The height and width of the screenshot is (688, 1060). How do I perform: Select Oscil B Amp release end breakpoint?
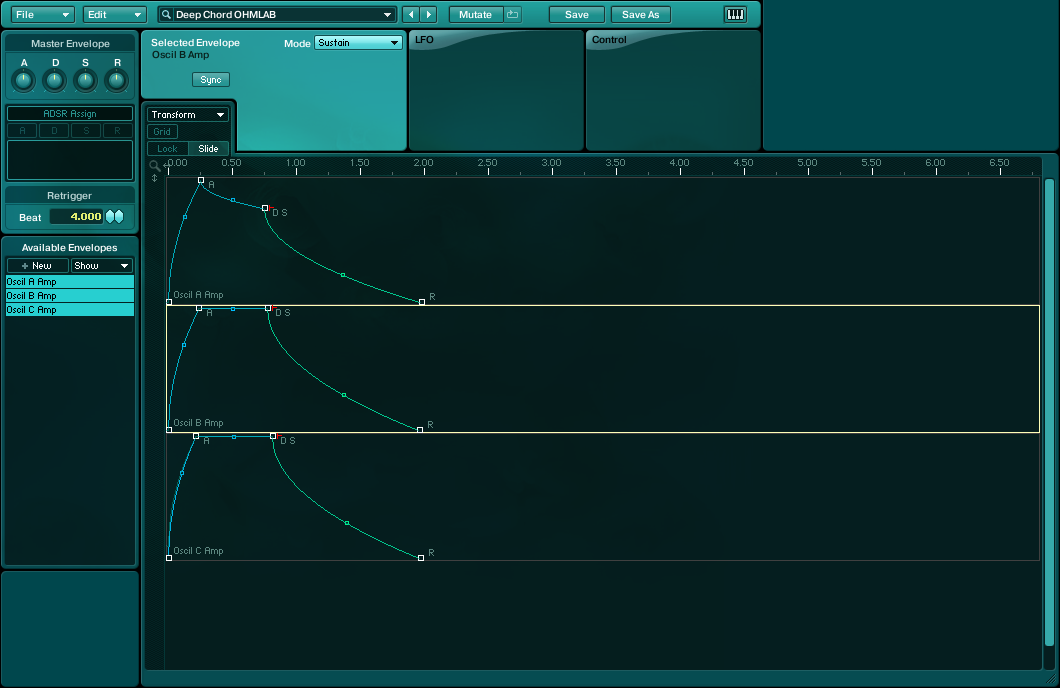(420, 430)
